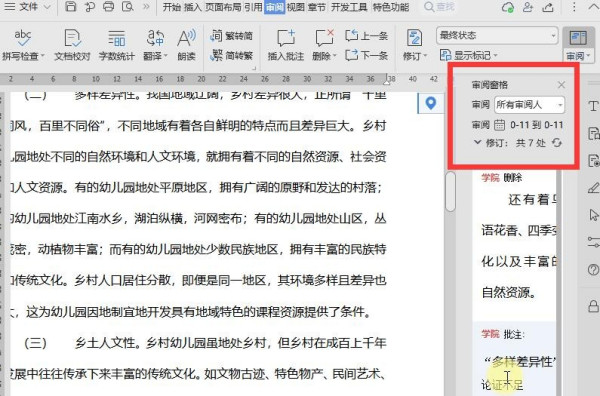Close the 审阅窗格 panel
600x396 pixels.
561,85
